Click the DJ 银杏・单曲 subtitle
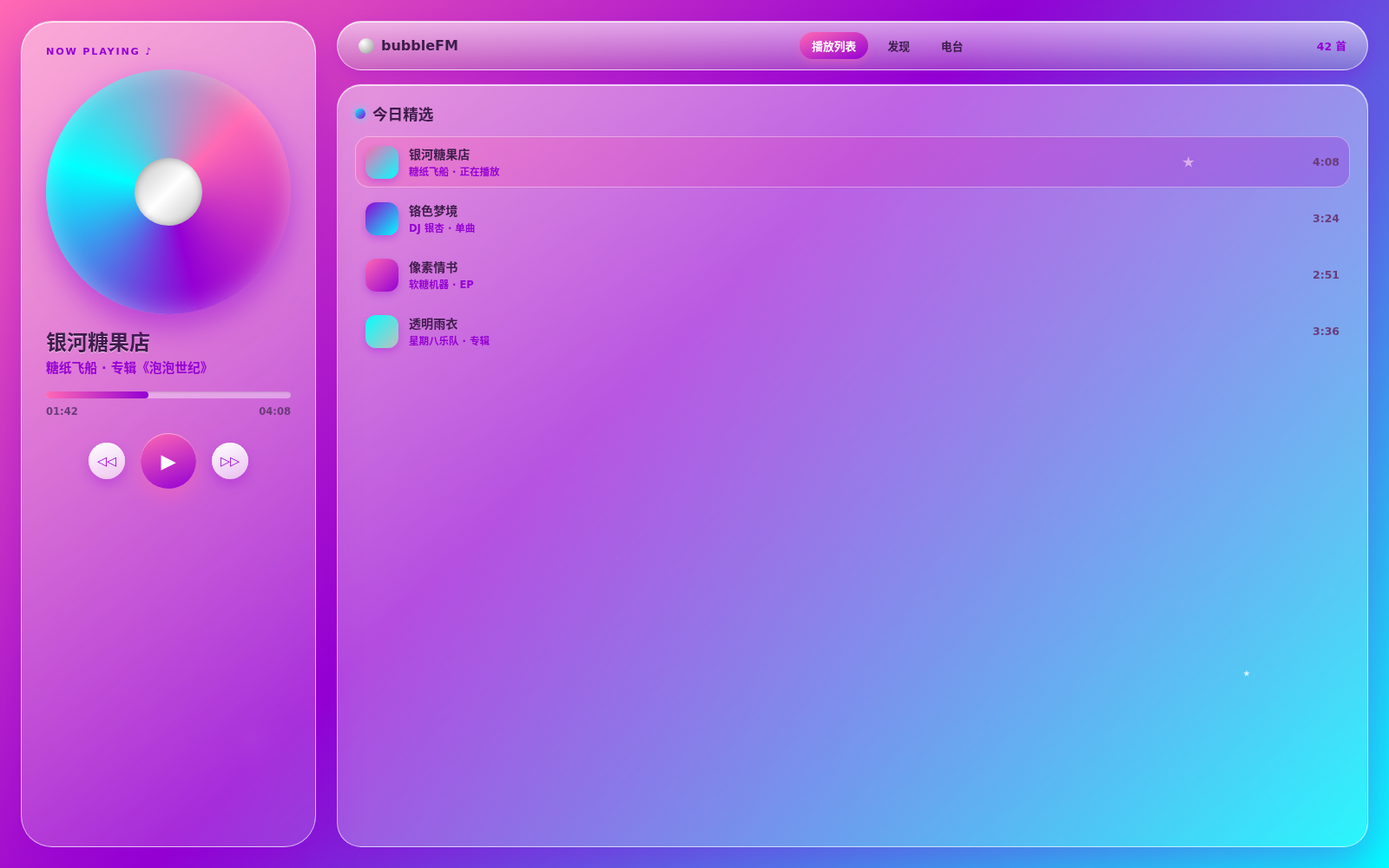Image resolution: width=1389 pixels, height=868 pixels. coord(442,228)
